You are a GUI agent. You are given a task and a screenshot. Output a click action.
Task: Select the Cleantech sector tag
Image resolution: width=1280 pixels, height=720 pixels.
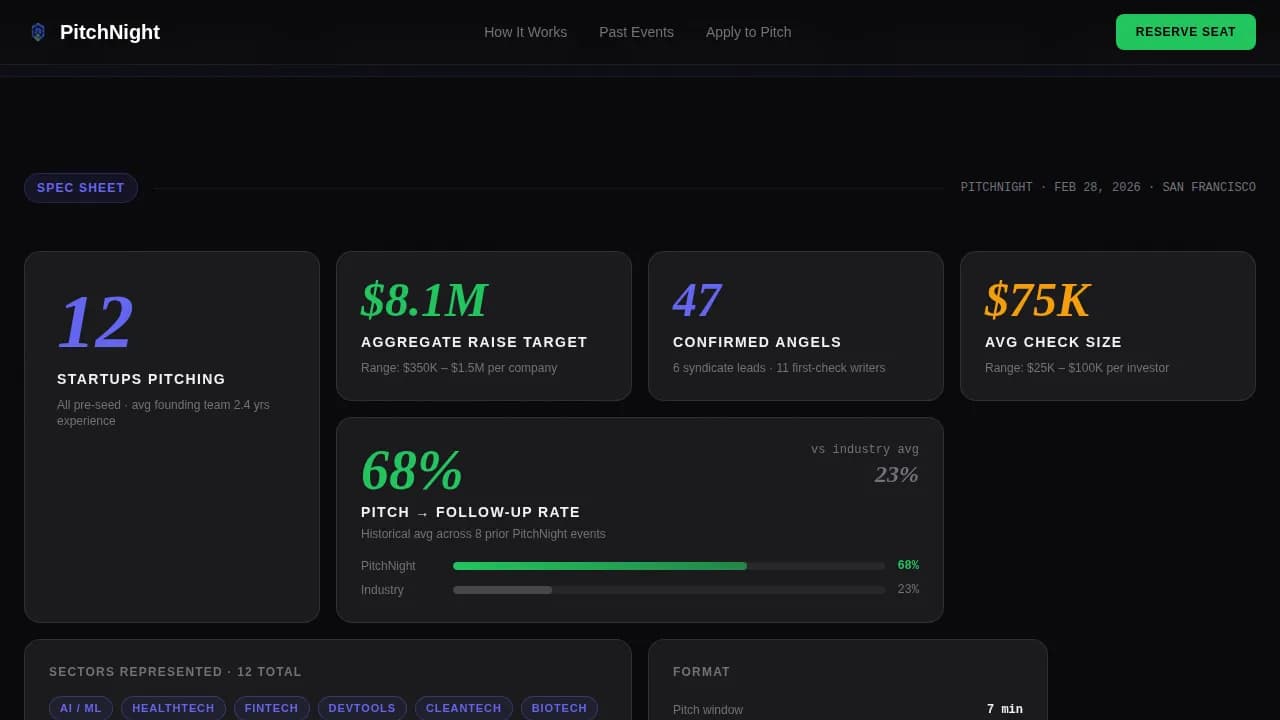[464, 708]
